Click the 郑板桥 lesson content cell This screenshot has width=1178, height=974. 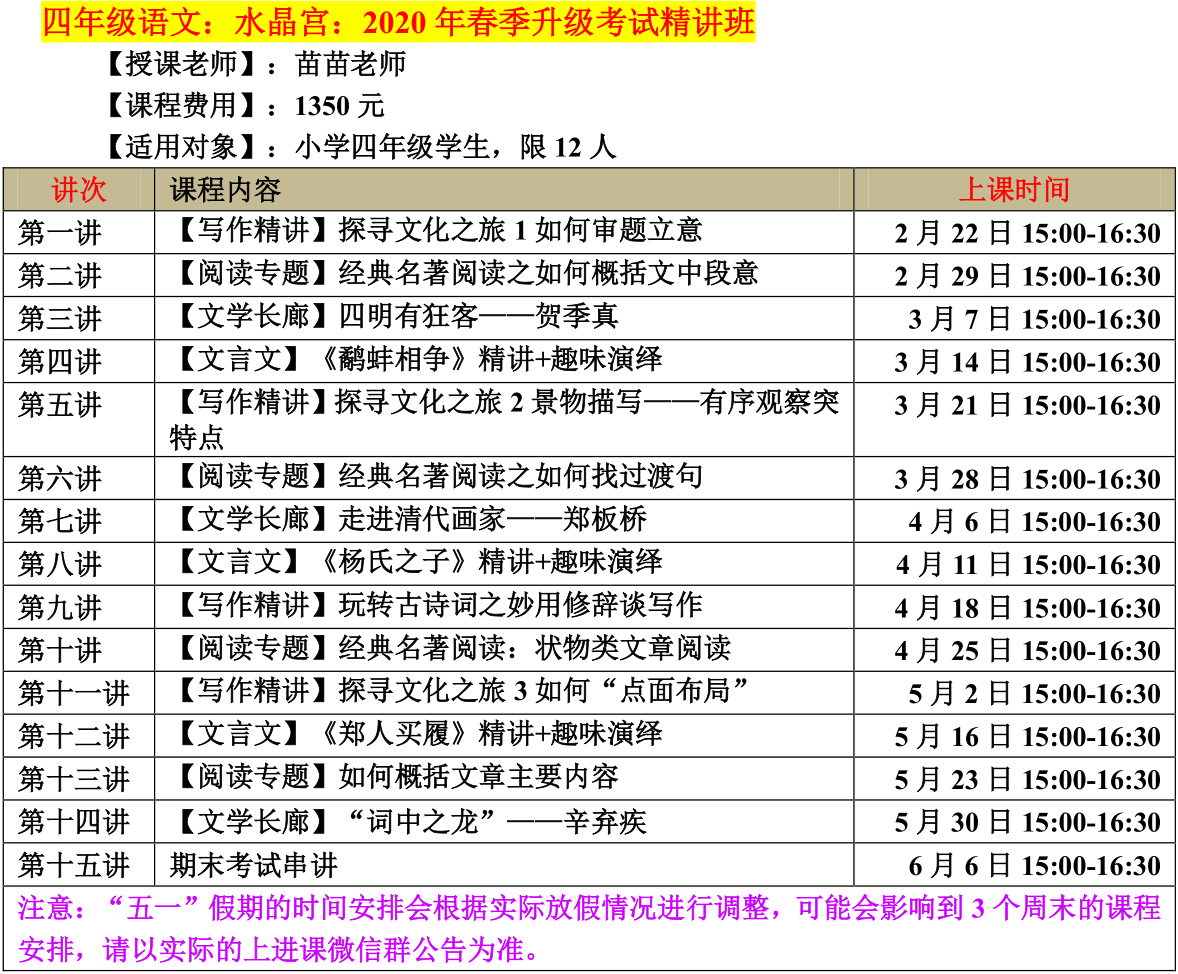coord(409,520)
